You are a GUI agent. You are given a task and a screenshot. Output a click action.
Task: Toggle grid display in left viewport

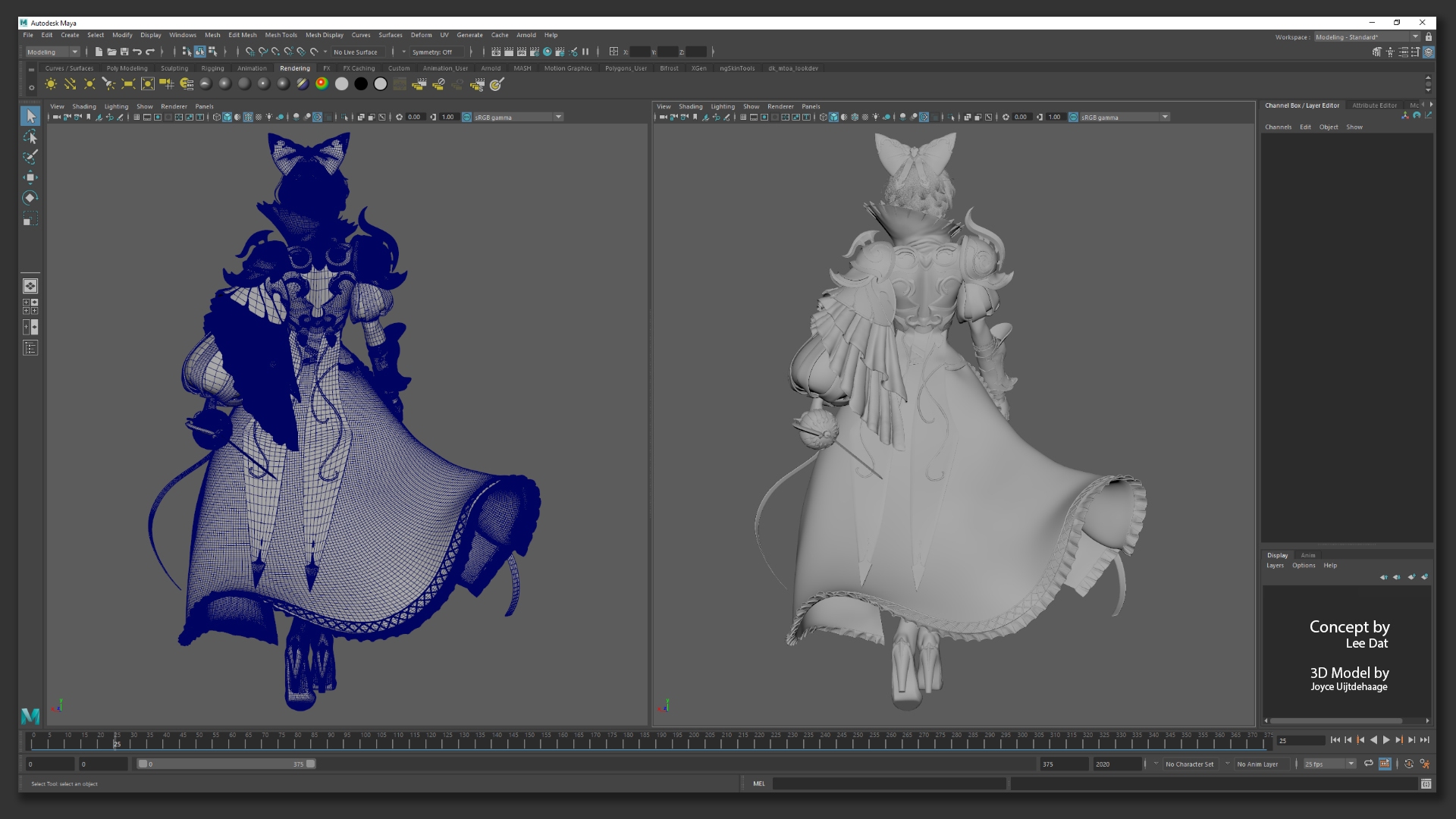click(x=136, y=117)
